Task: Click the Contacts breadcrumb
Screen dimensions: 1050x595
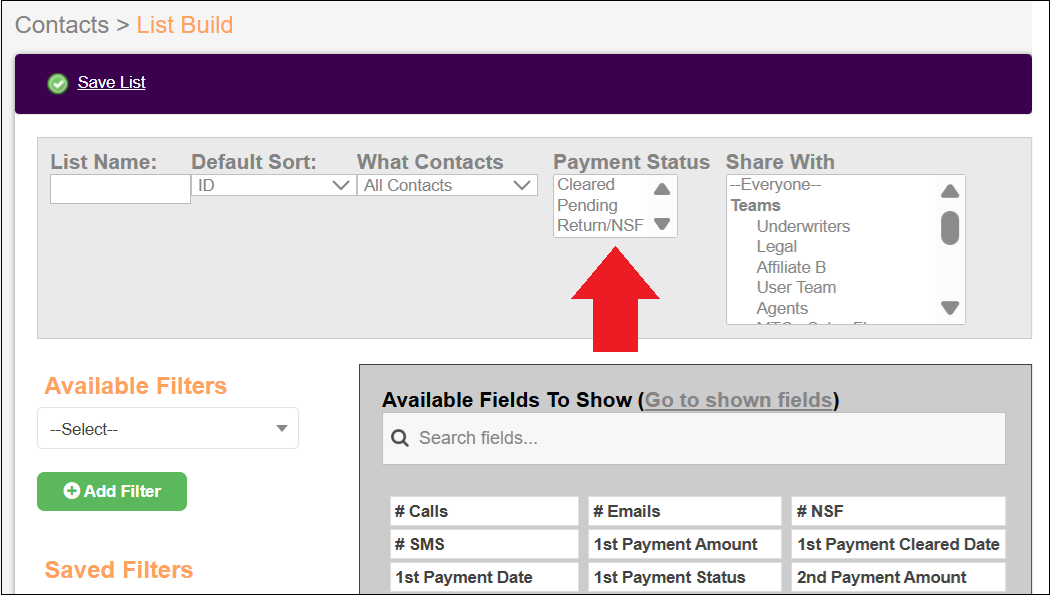Action: (62, 25)
